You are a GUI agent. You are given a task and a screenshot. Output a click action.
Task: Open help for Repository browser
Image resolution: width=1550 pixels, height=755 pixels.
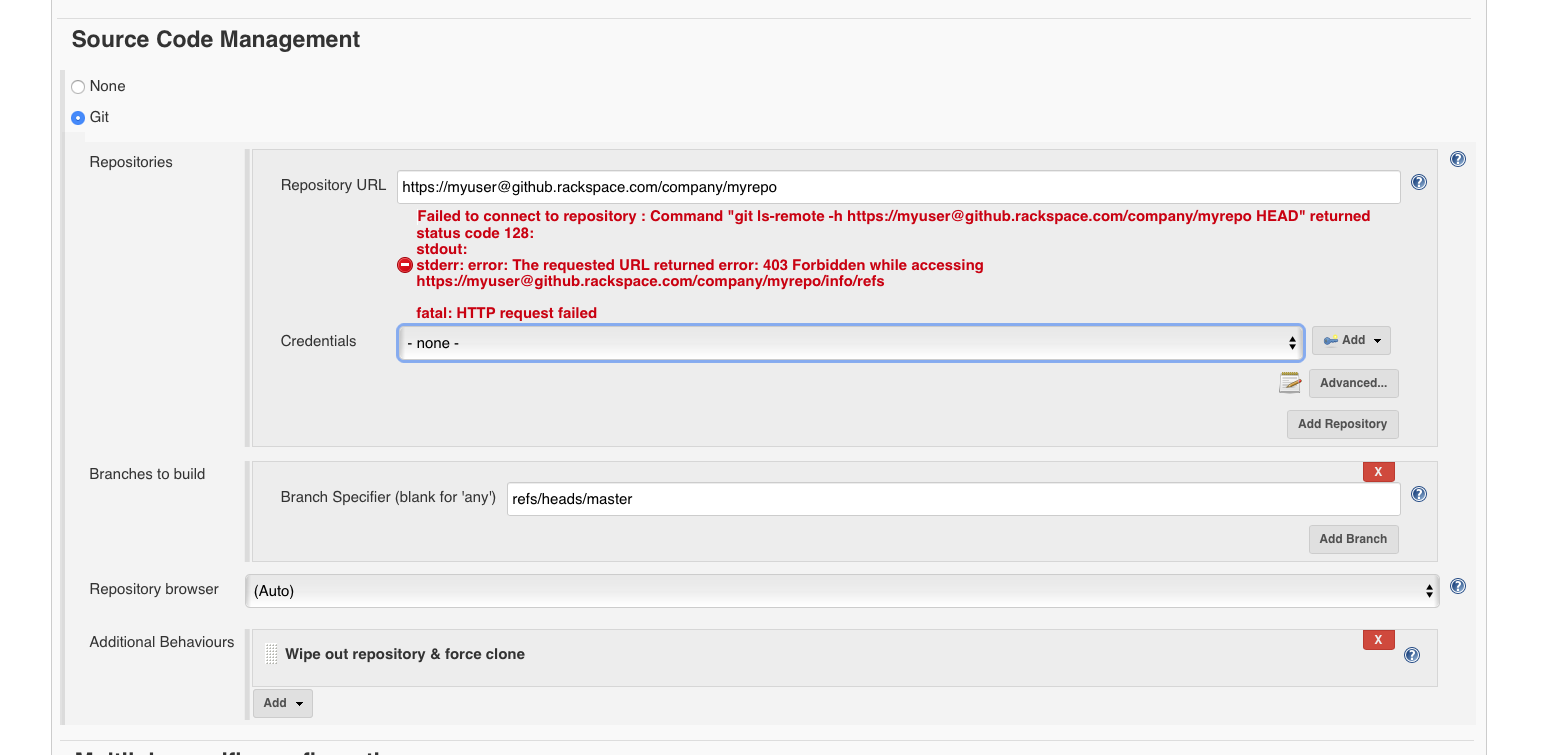pyautogui.click(x=1458, y=587)
